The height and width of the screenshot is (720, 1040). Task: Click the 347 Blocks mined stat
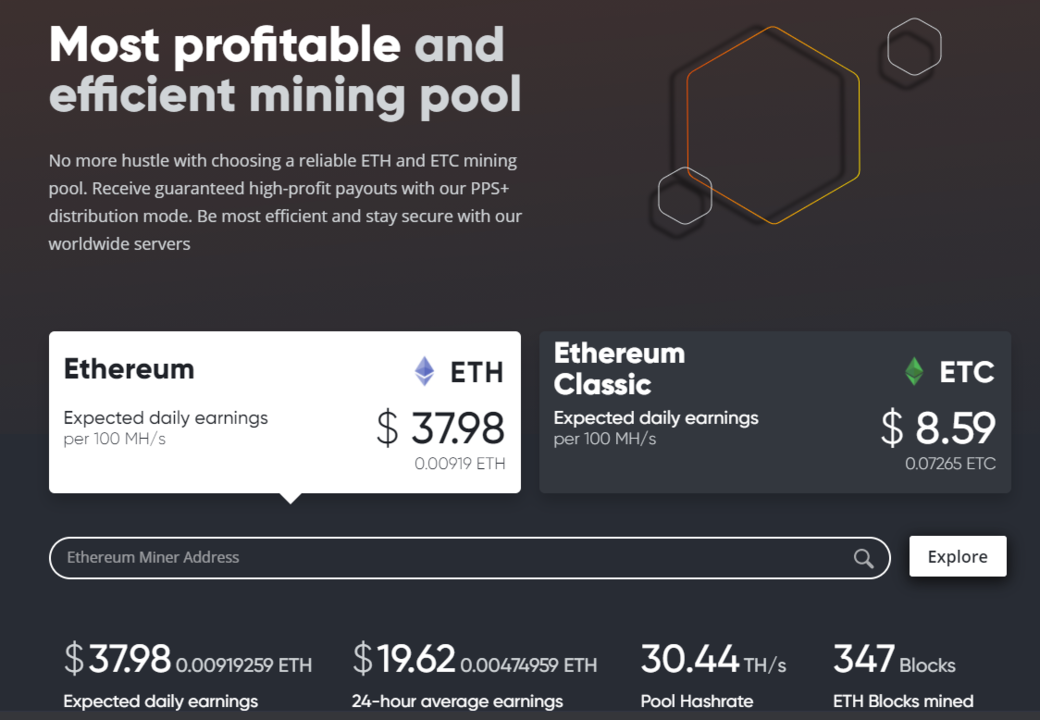click(x=894, y=660)
